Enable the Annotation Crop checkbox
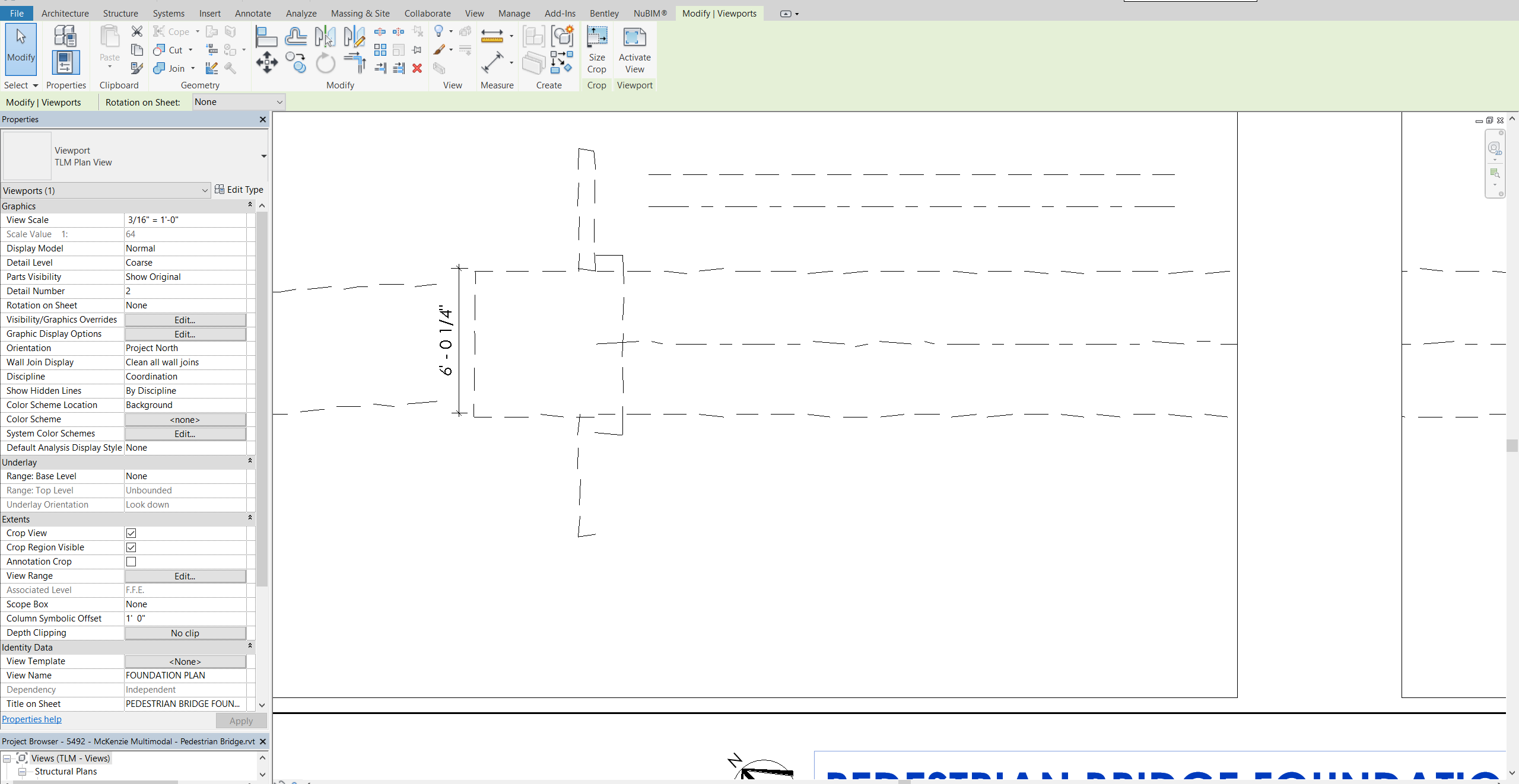The width and height of the screenshot is (1519, 784). tap(131, 562)
